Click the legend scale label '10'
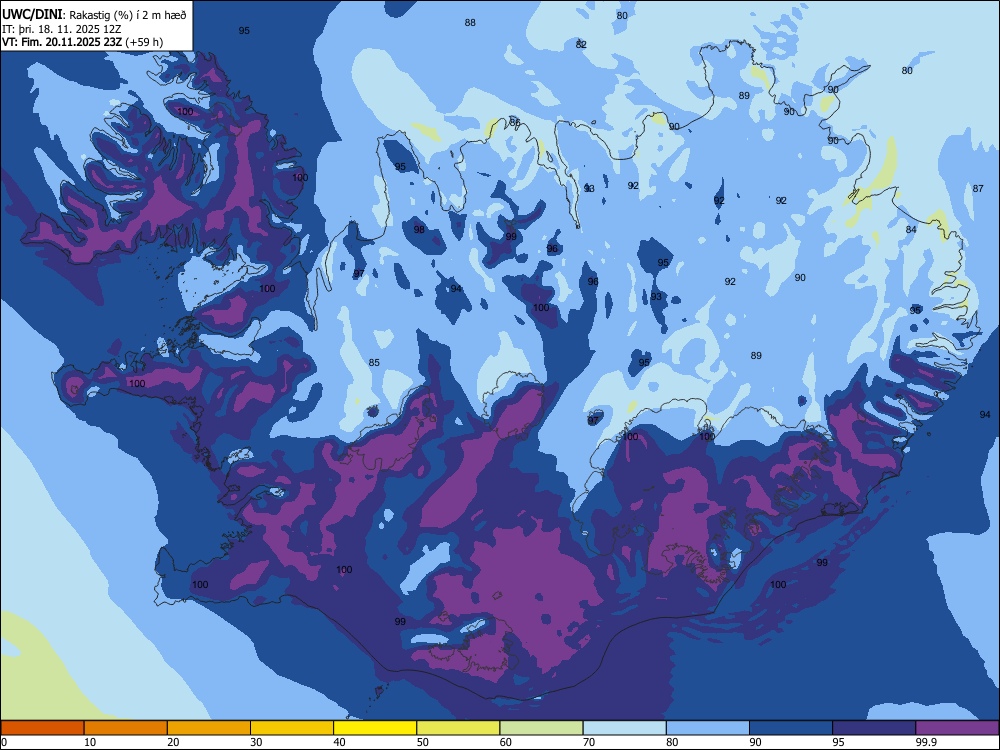The width and height of the screenshot is (1000, 750). 90,742
